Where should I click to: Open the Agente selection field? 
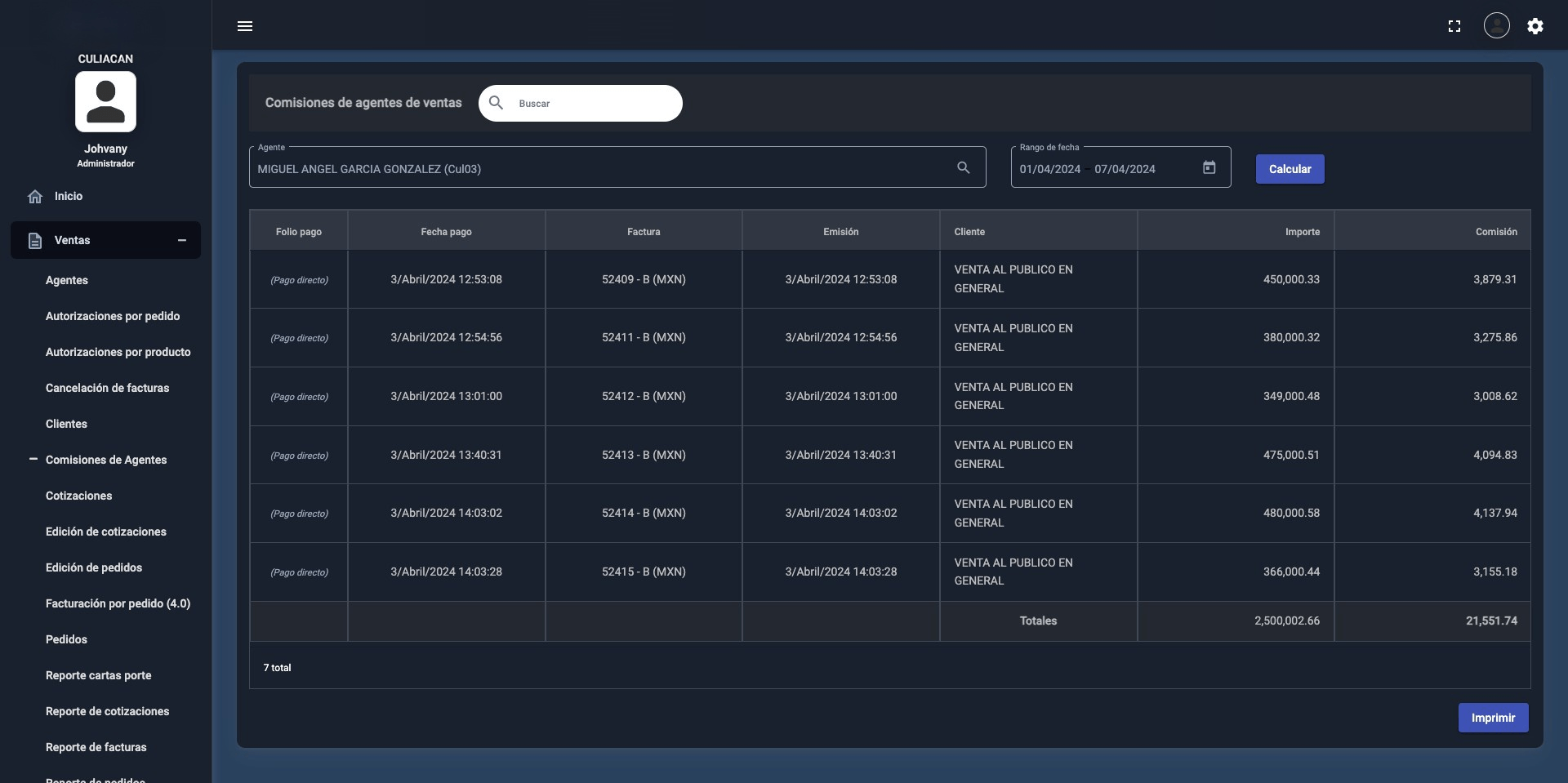[x=600, y=169]
